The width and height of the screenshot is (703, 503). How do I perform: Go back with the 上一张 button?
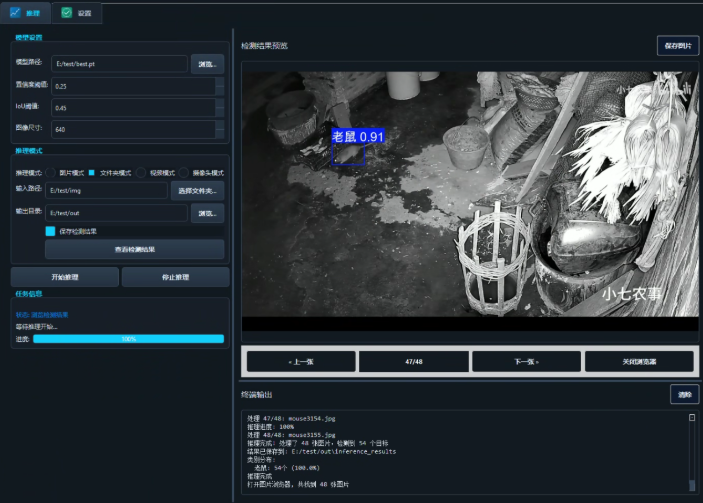301,361
